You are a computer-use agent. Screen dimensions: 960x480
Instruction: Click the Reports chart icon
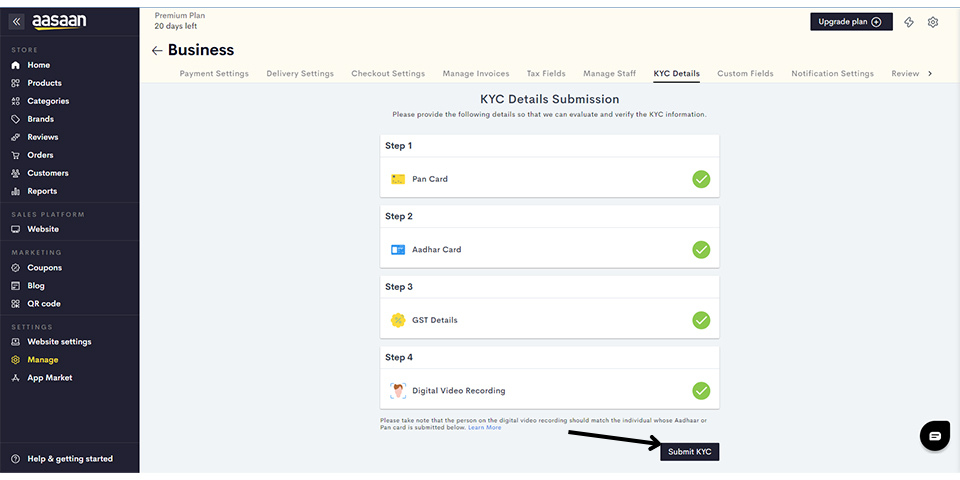[16, 192]
